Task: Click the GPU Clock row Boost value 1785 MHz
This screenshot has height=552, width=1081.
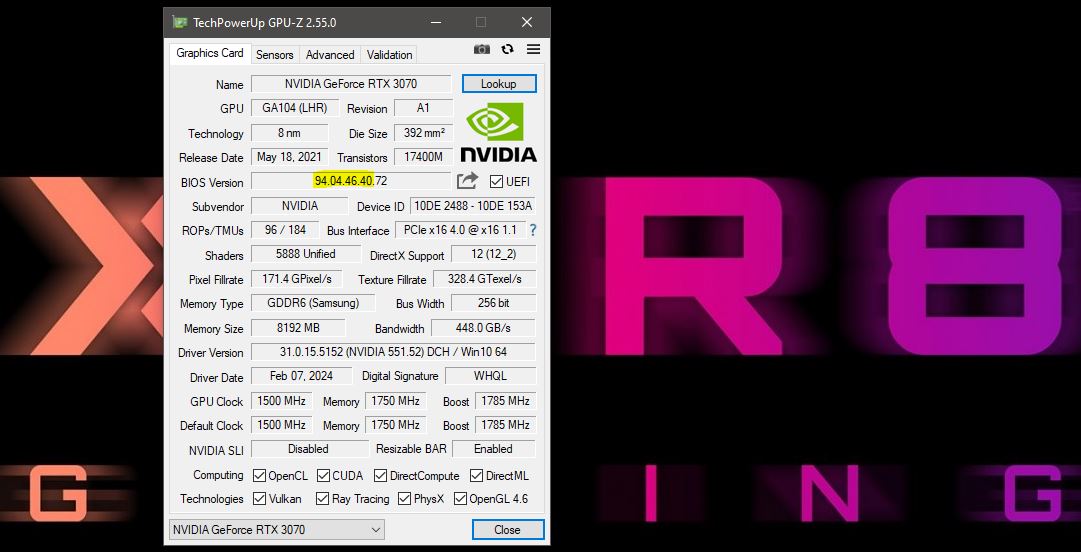Action: [x=505, y=400]
